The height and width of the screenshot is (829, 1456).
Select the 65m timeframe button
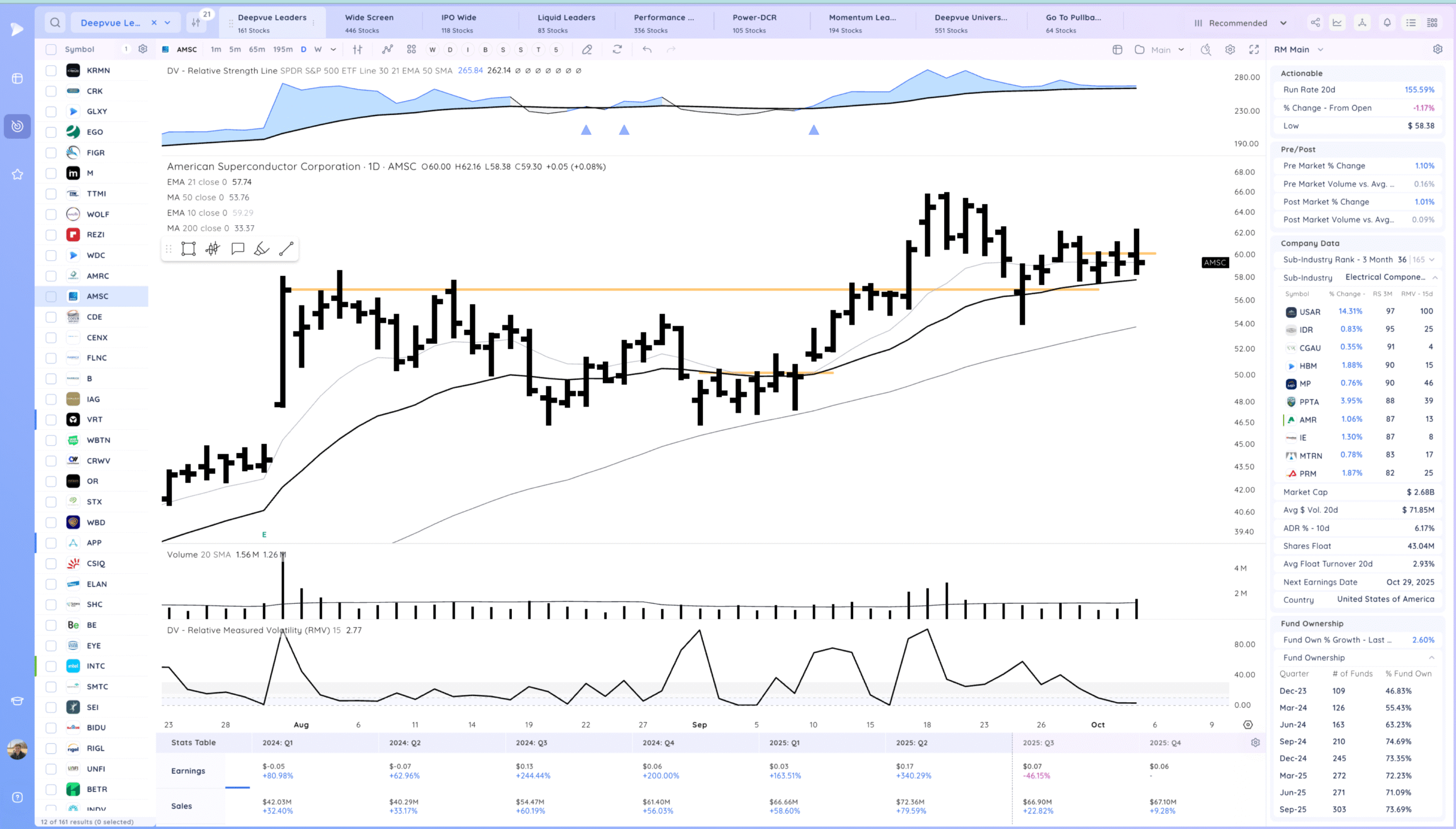(257, 49)
